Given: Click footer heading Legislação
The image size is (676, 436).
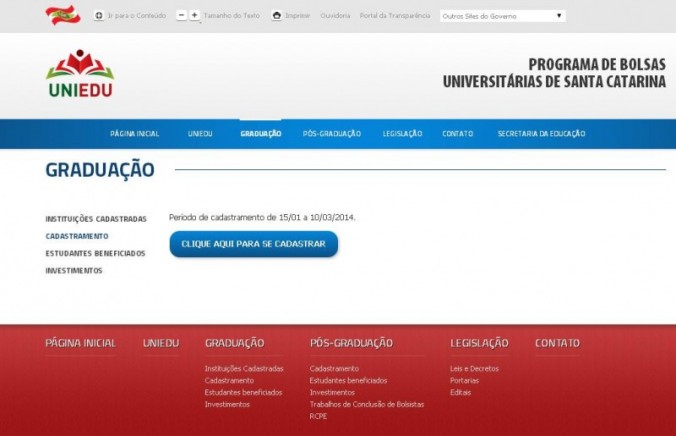Looking at the screenshot, I should pyautogui.click(x=479, y=343).
